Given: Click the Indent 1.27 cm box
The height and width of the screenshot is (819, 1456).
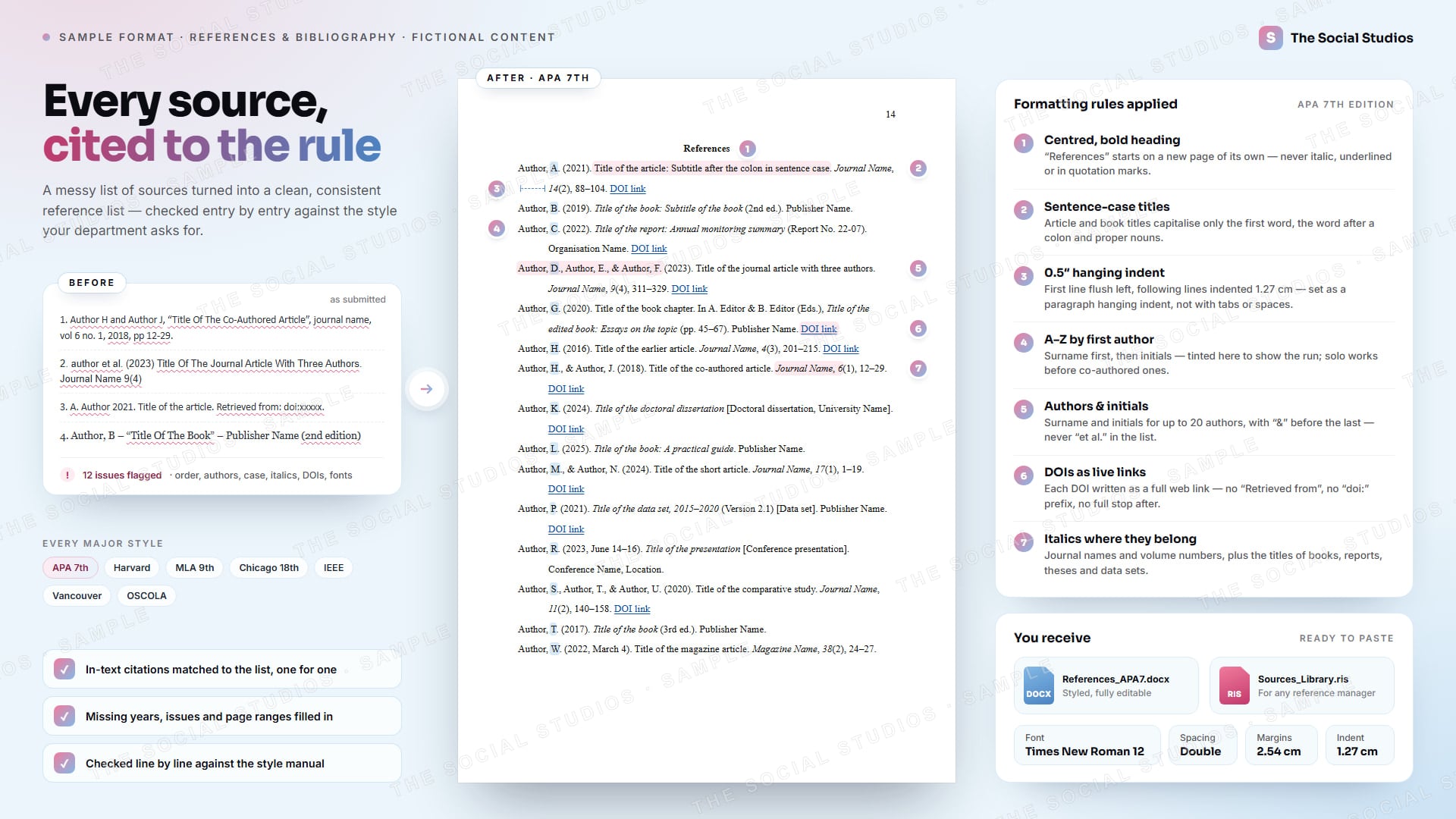Looking at the screenshot, I should pos(1360,745).
